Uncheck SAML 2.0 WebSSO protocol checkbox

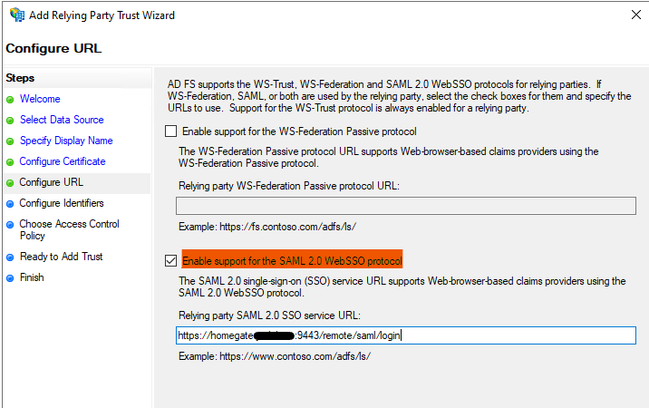[x=171, y=261]
